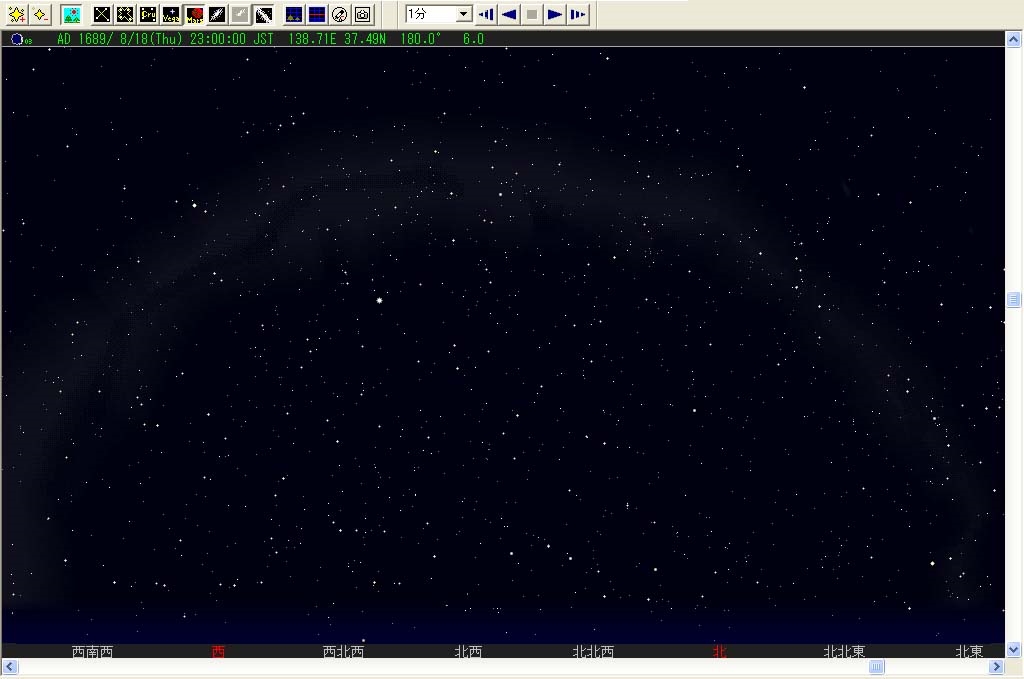Click the '北西' northwest label
Image resolution: width=1024 pixels, height=679 pixels.
(468, 652)
